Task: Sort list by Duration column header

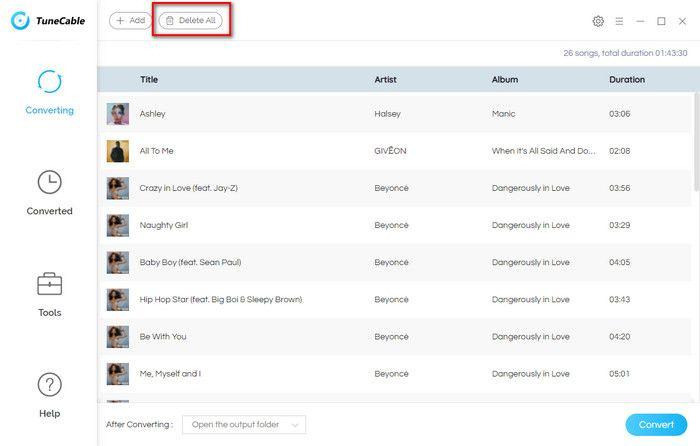Action: click(627, 79)
